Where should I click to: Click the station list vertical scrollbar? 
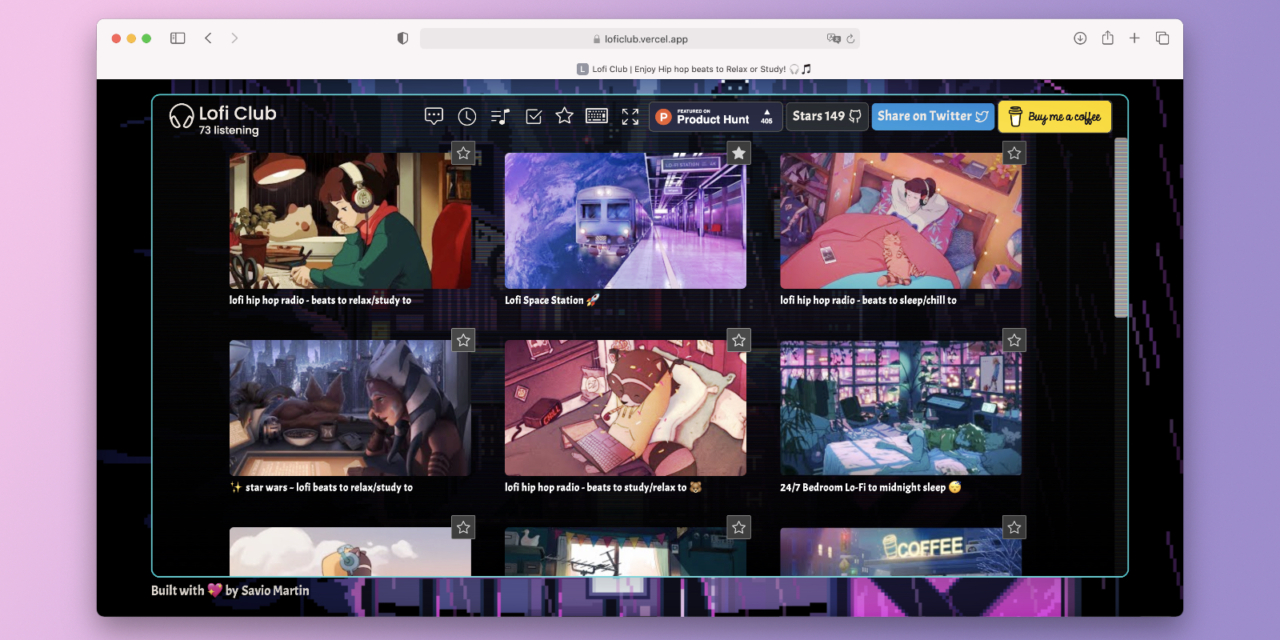pos(1121,227)
